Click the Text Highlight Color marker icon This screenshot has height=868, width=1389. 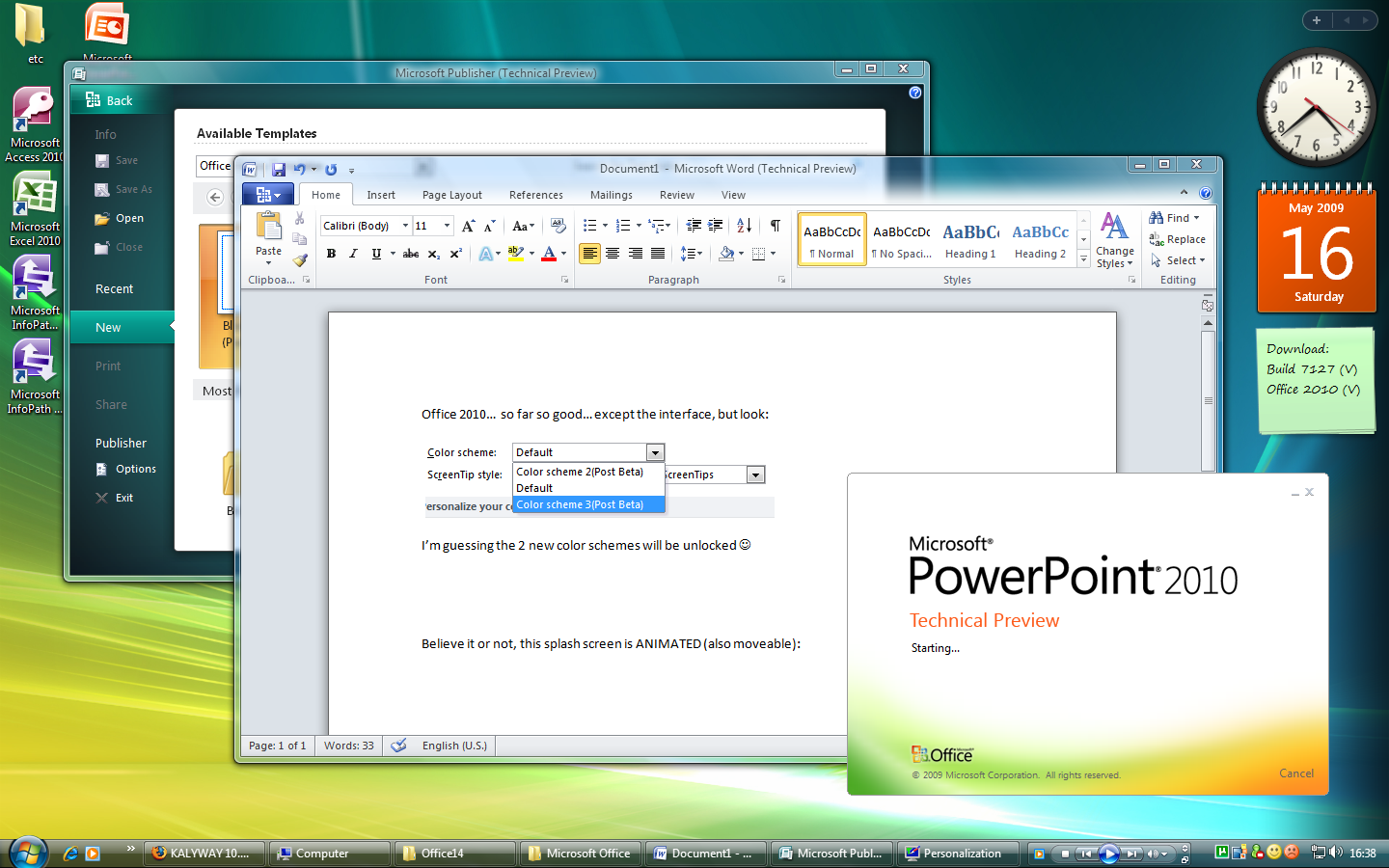click(x=516, y=254)
